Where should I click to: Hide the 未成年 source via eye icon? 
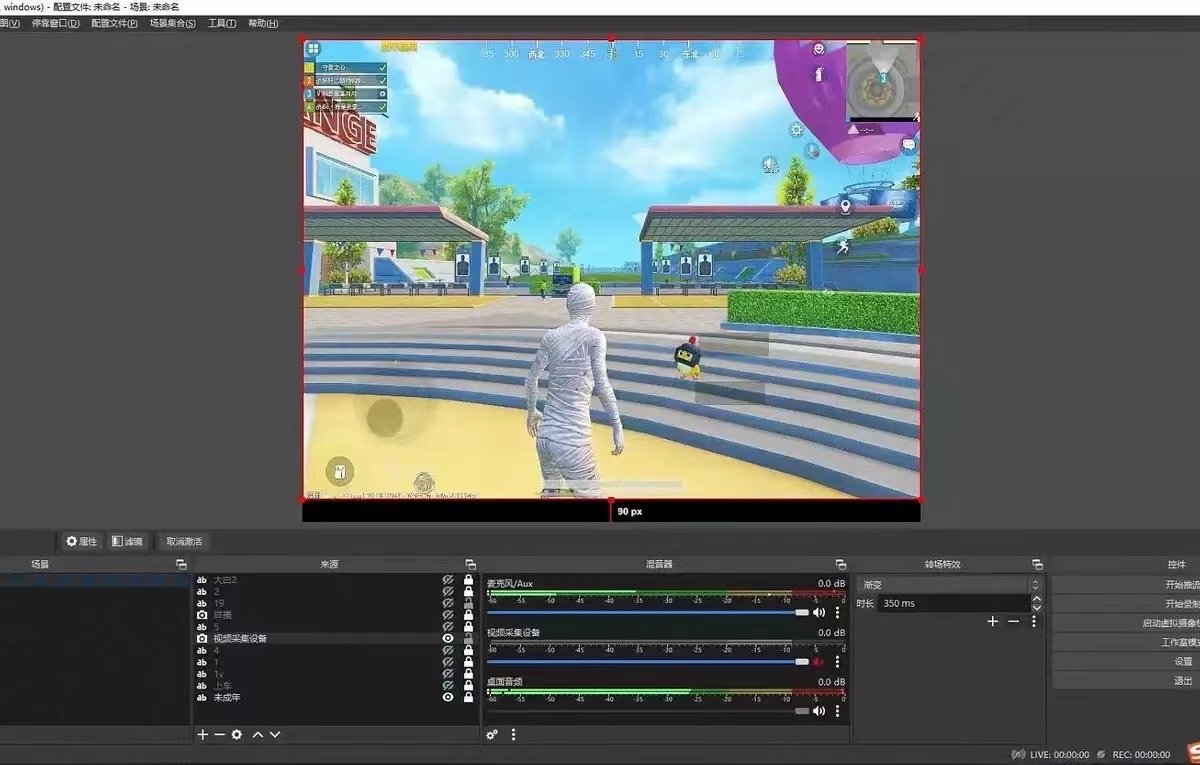[448, 697]
